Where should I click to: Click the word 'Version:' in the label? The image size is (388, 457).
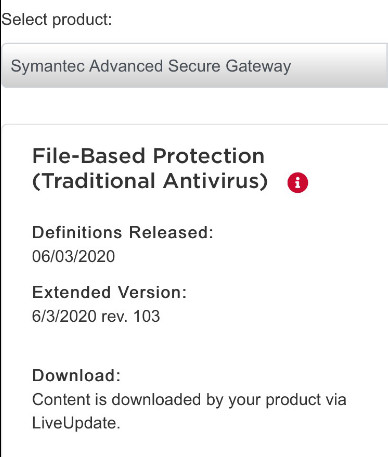tap(153, 292)
